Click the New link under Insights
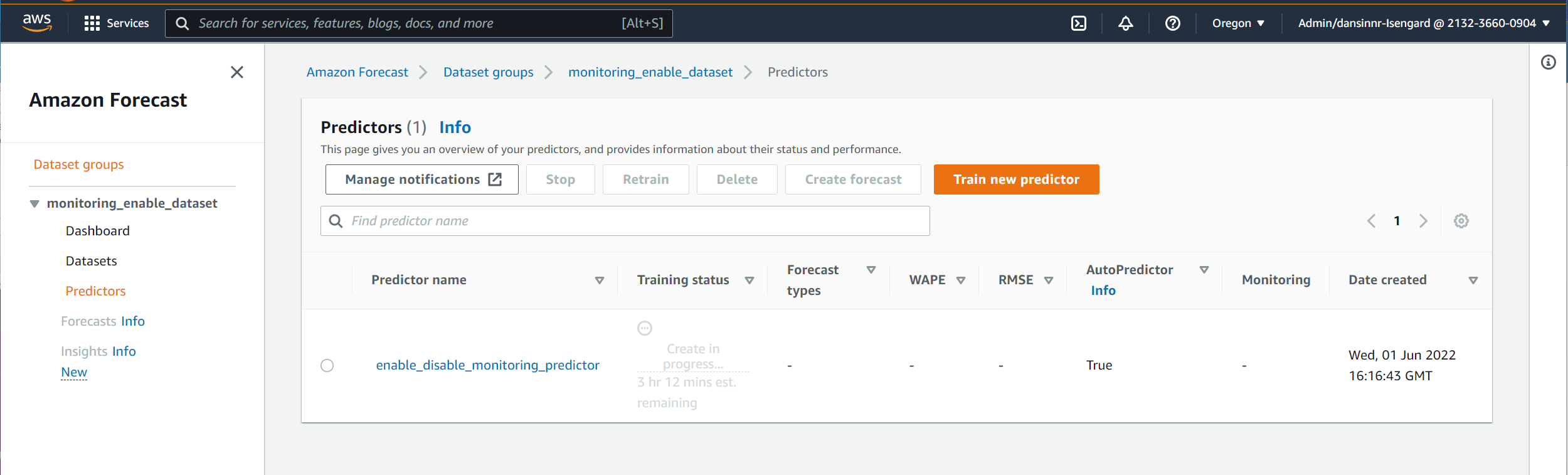 click(74, 372)
